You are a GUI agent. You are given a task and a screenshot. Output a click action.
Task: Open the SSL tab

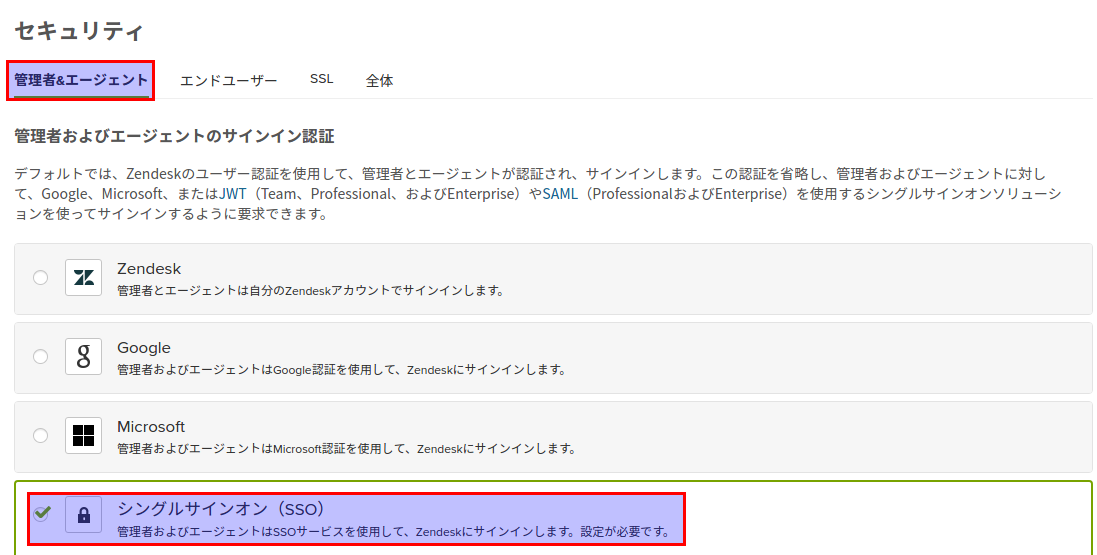pos(321,79)
